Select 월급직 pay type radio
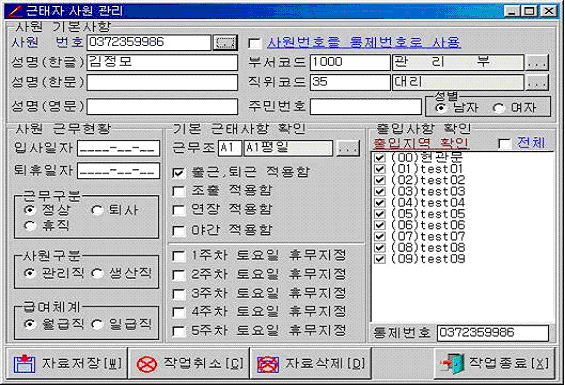Image resolution: width=565 pixels, height=385 pixels. tap(30, 324)
